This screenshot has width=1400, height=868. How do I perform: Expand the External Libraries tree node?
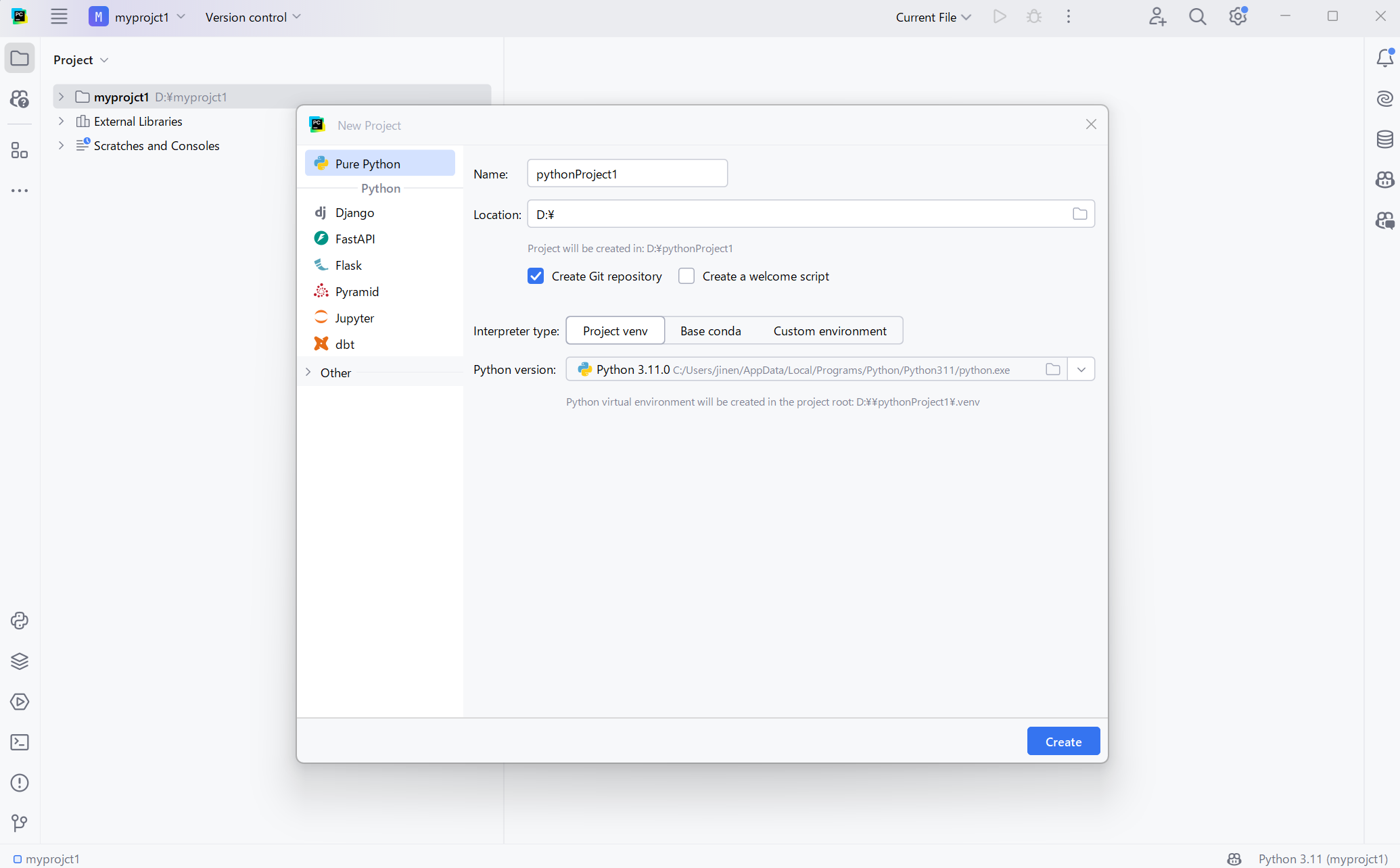[61, 121]
